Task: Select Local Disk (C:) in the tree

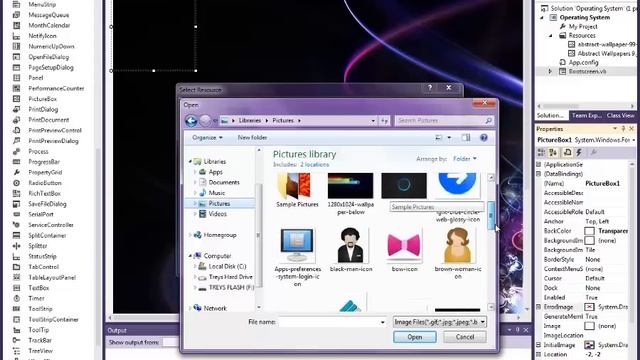Action: click(x=227, y=267)
